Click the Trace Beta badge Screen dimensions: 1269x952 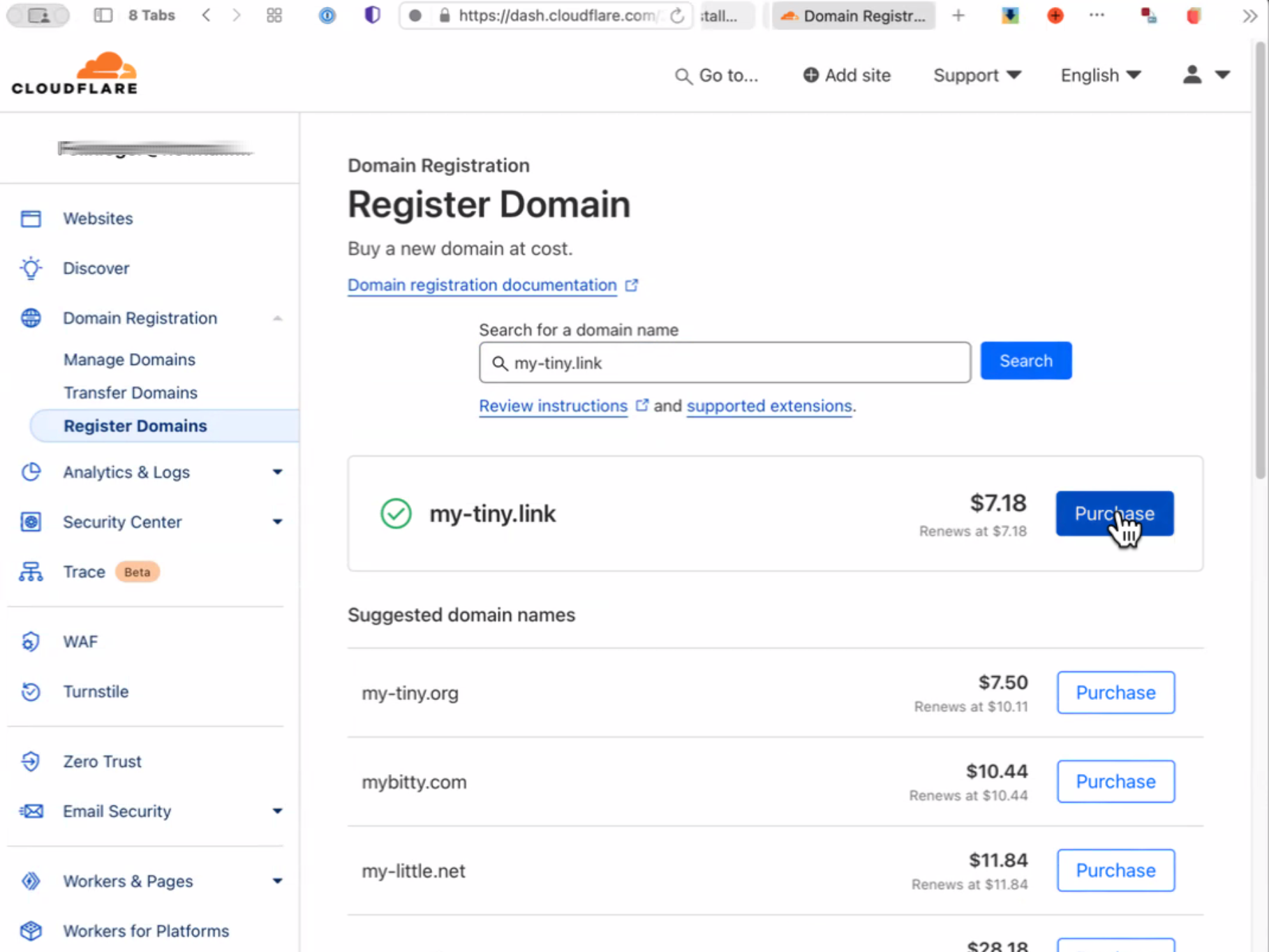pos(137,572)
